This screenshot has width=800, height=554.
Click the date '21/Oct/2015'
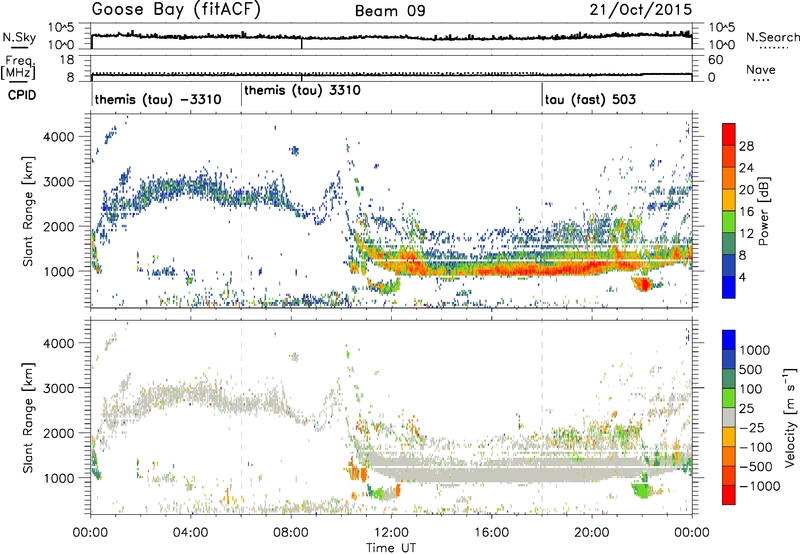coord(641,10)
